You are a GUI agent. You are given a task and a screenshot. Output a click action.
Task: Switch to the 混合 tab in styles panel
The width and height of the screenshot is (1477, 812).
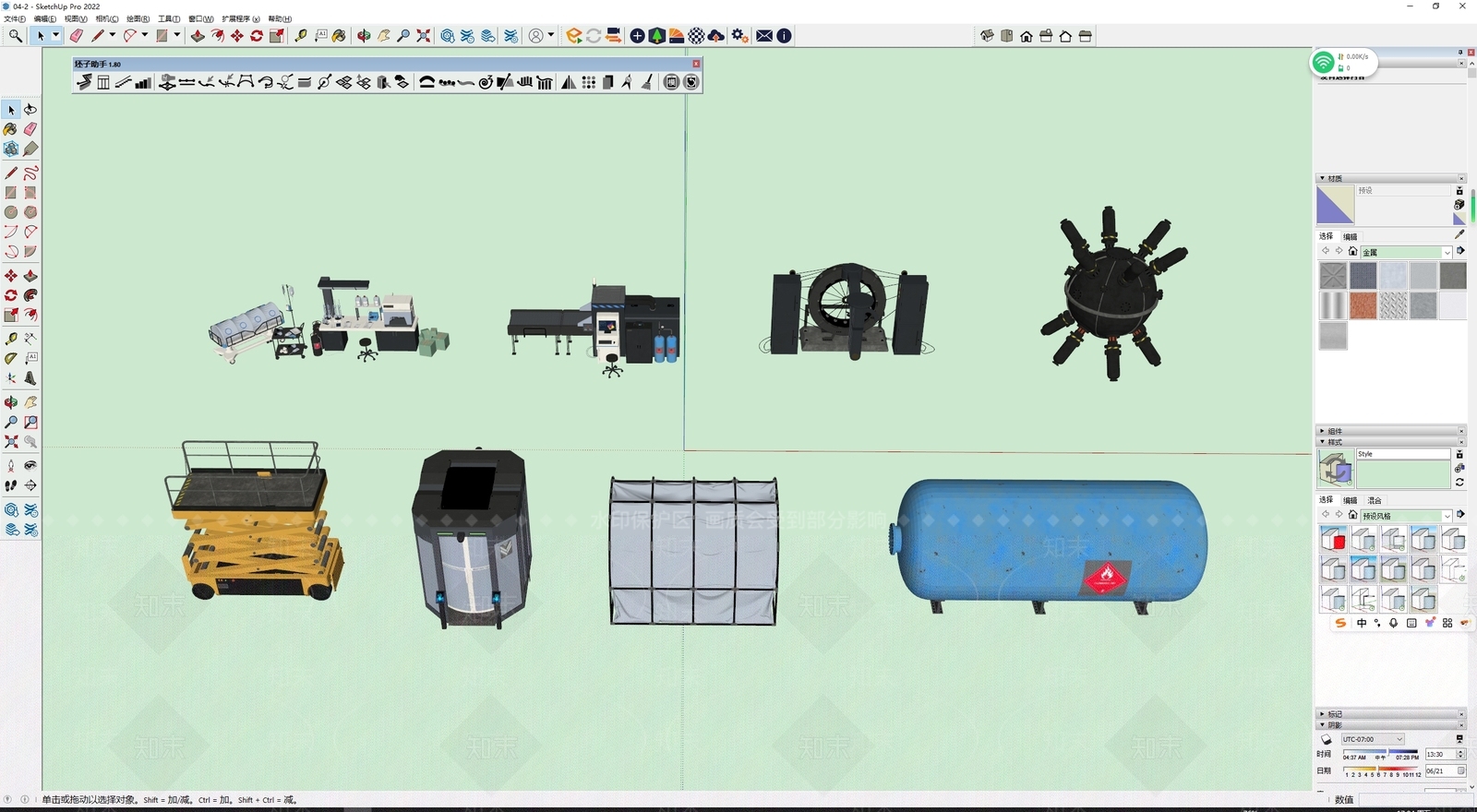point(1375,500)
